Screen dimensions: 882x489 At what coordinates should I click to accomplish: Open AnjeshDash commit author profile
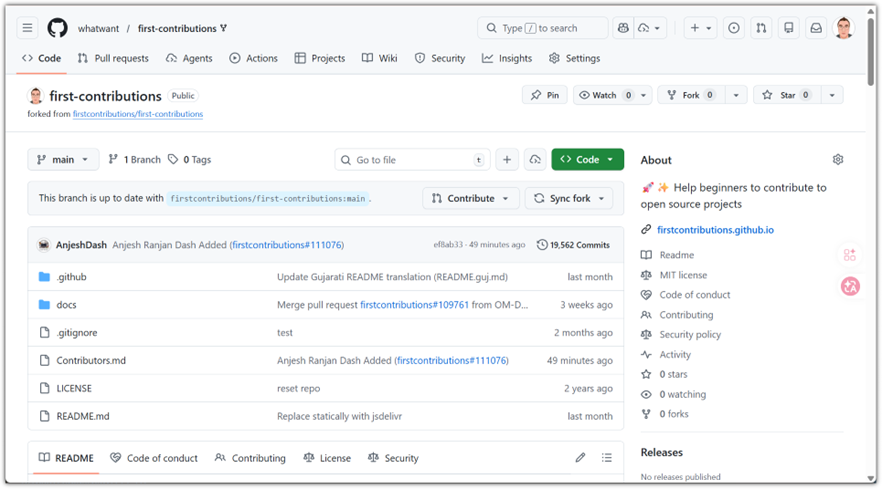tap(81, 245)
